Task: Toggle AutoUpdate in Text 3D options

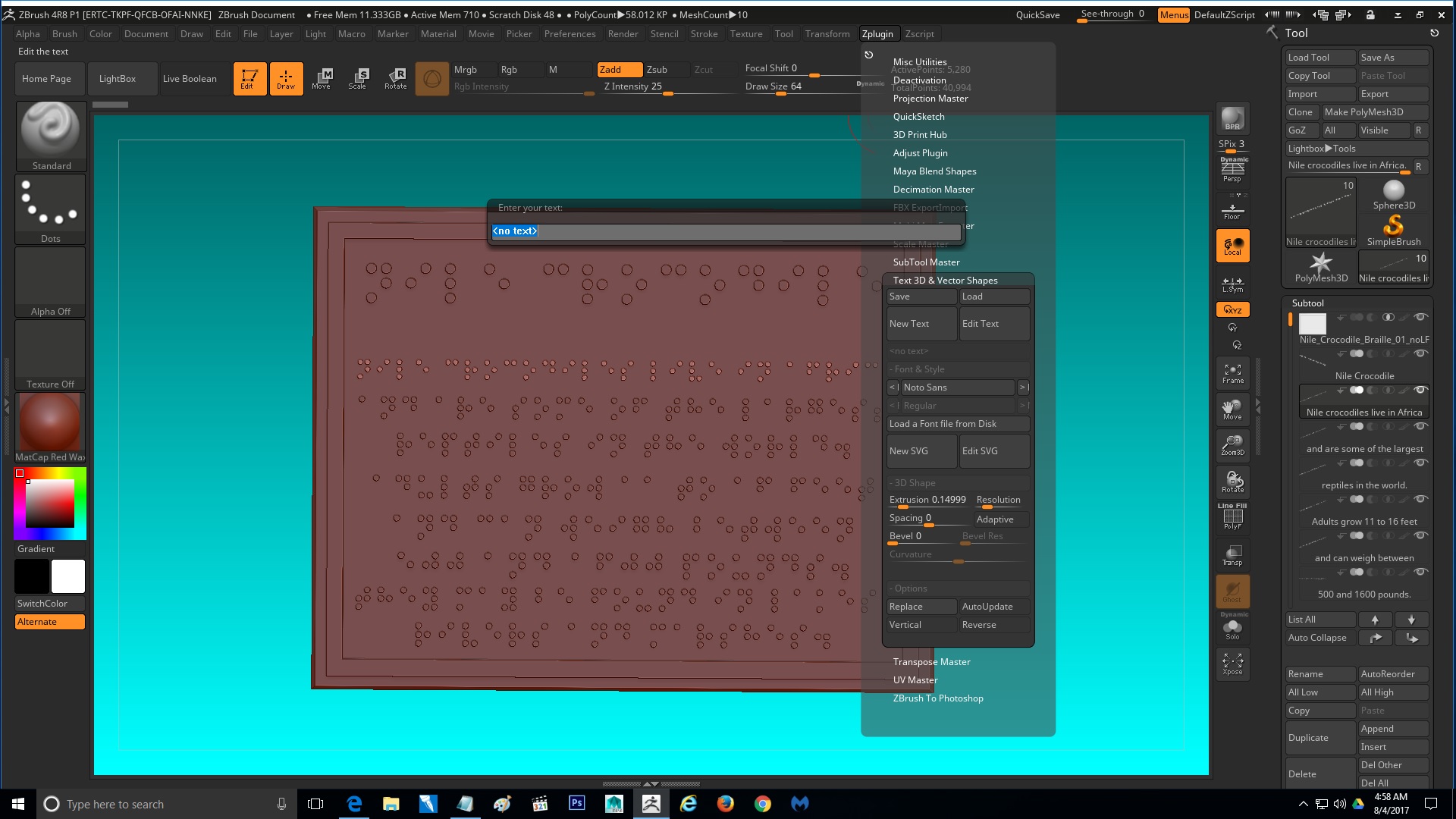Action: (x=994, y=607)
